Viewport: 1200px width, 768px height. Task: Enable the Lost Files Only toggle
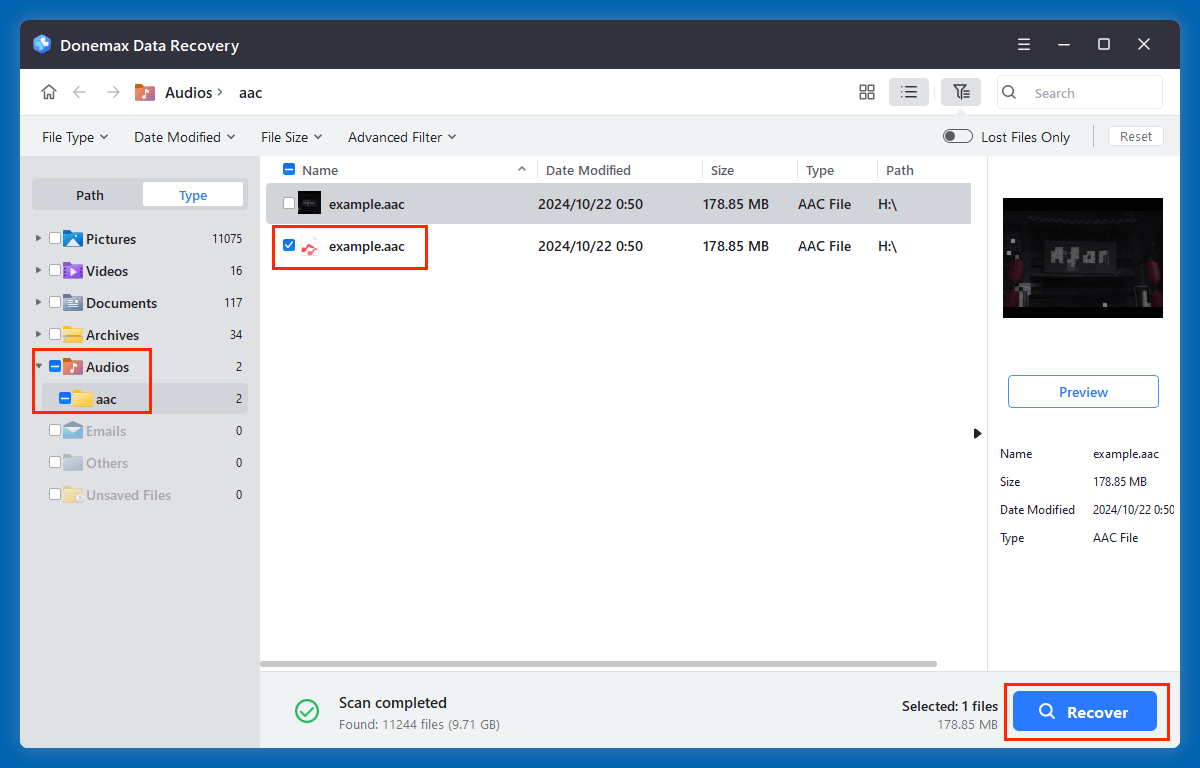pyautogui.click(x=957, y=136)
